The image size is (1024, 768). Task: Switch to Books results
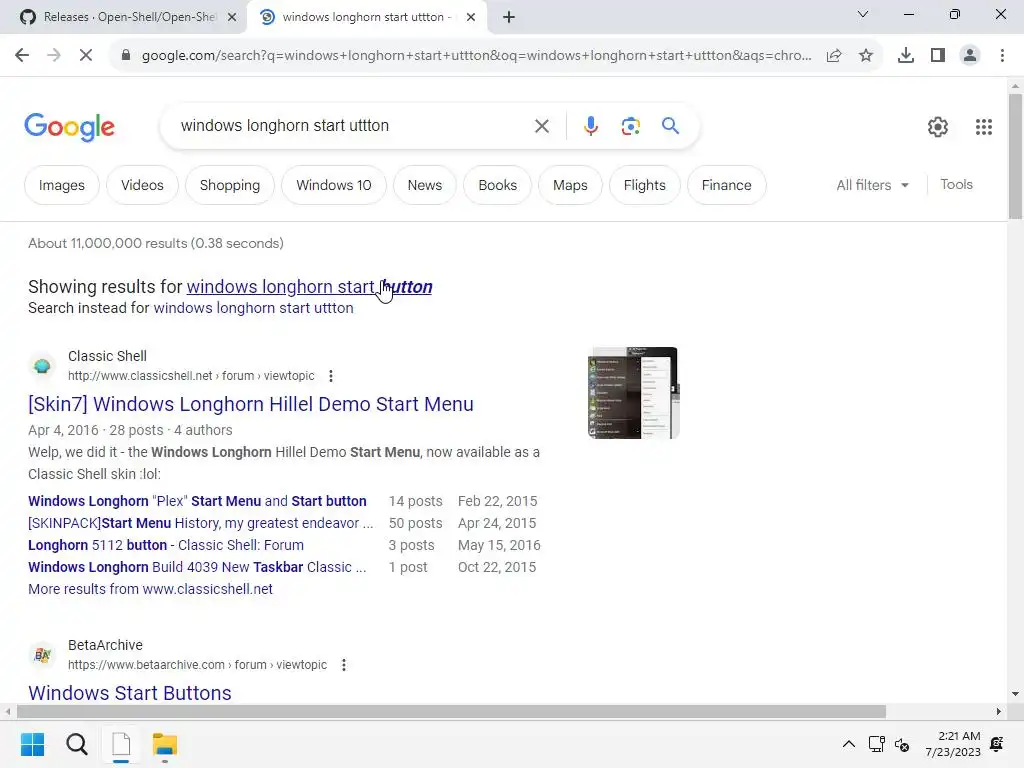click(x=498, y=185)
